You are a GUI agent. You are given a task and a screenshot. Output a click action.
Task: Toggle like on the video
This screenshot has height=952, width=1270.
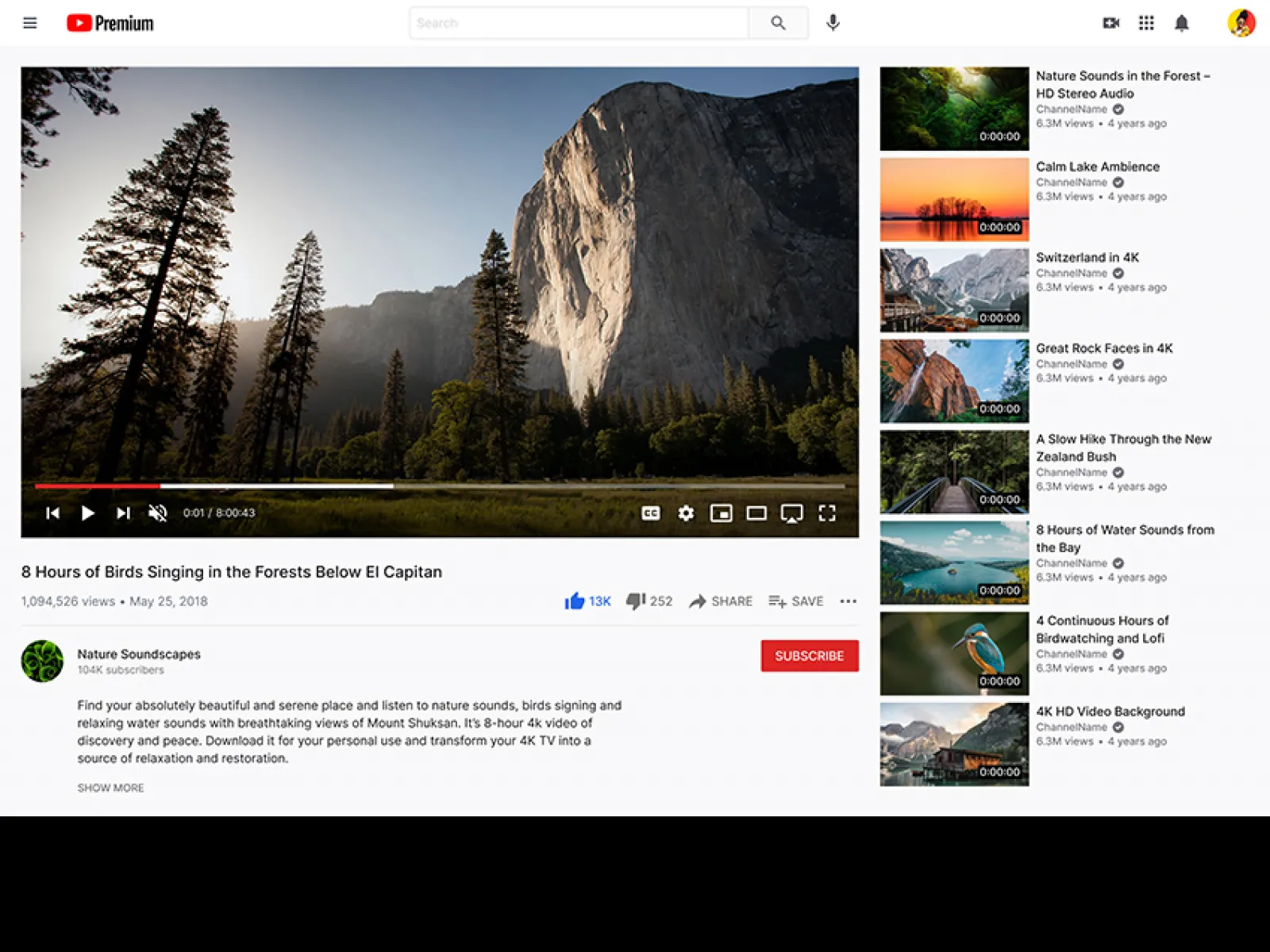[x=575, y=601]
